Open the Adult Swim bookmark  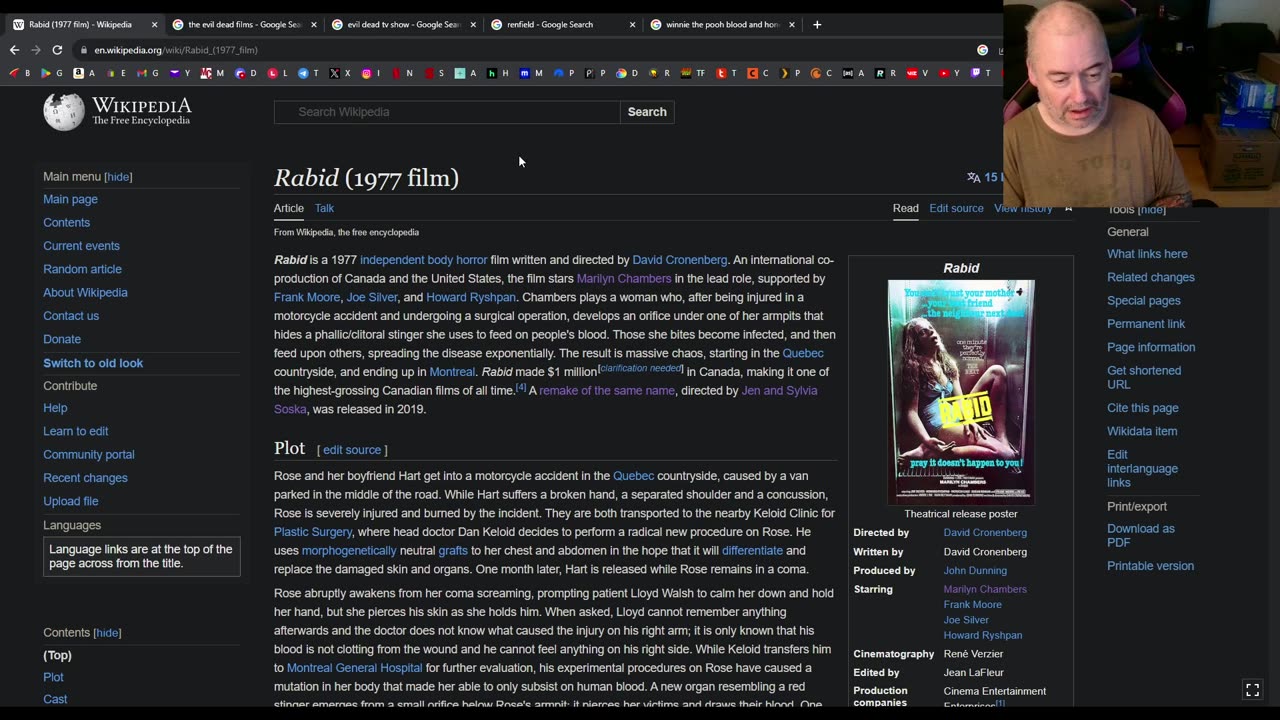(854, 73)
